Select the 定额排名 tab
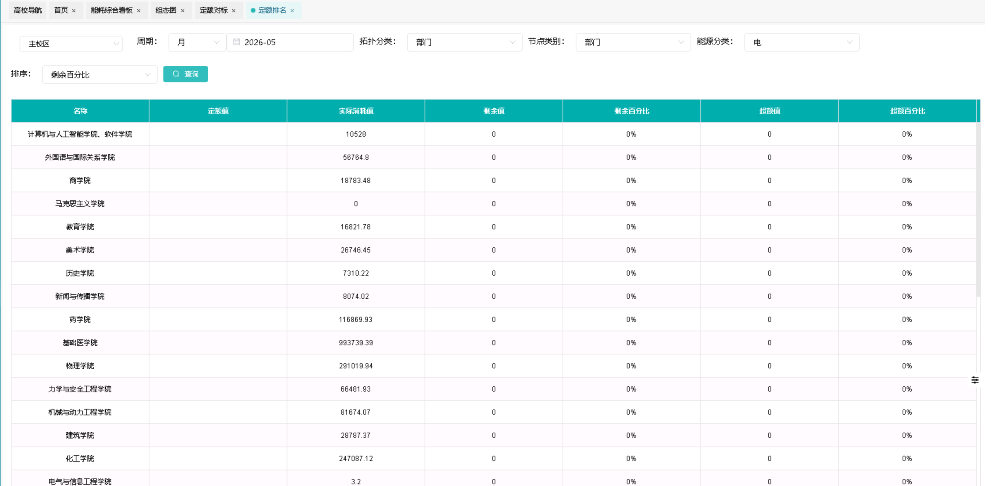 [x=272, y=10]
